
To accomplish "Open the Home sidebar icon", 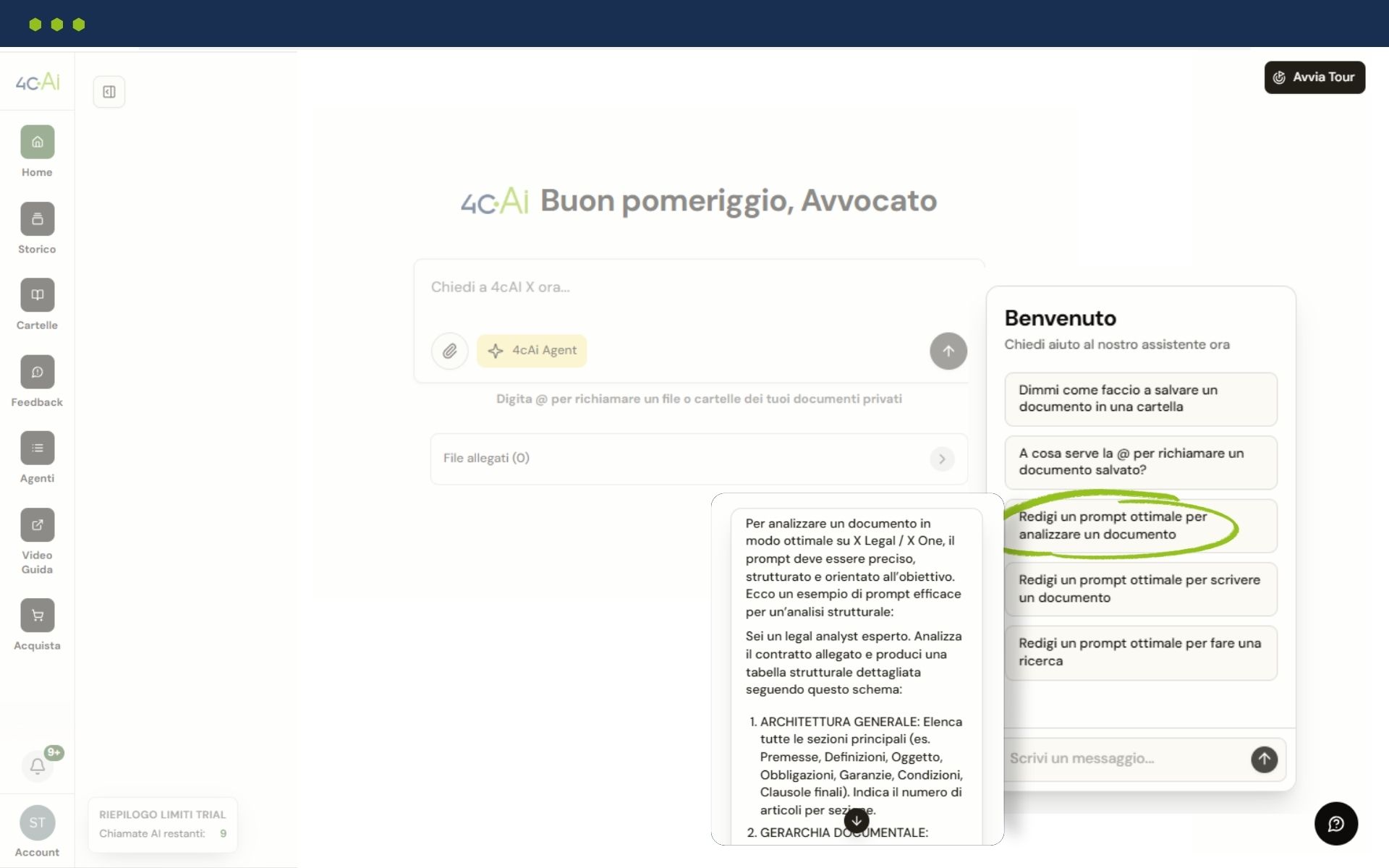I will (37, 142).
